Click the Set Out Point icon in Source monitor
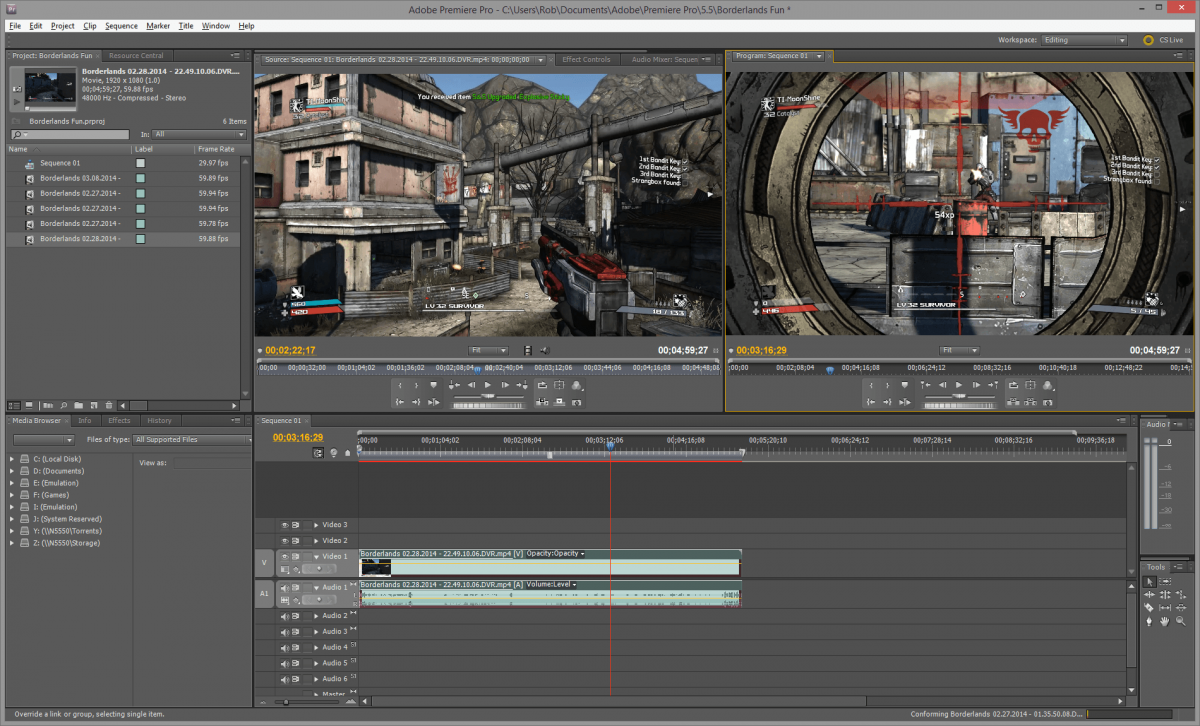 pos(416,385)
